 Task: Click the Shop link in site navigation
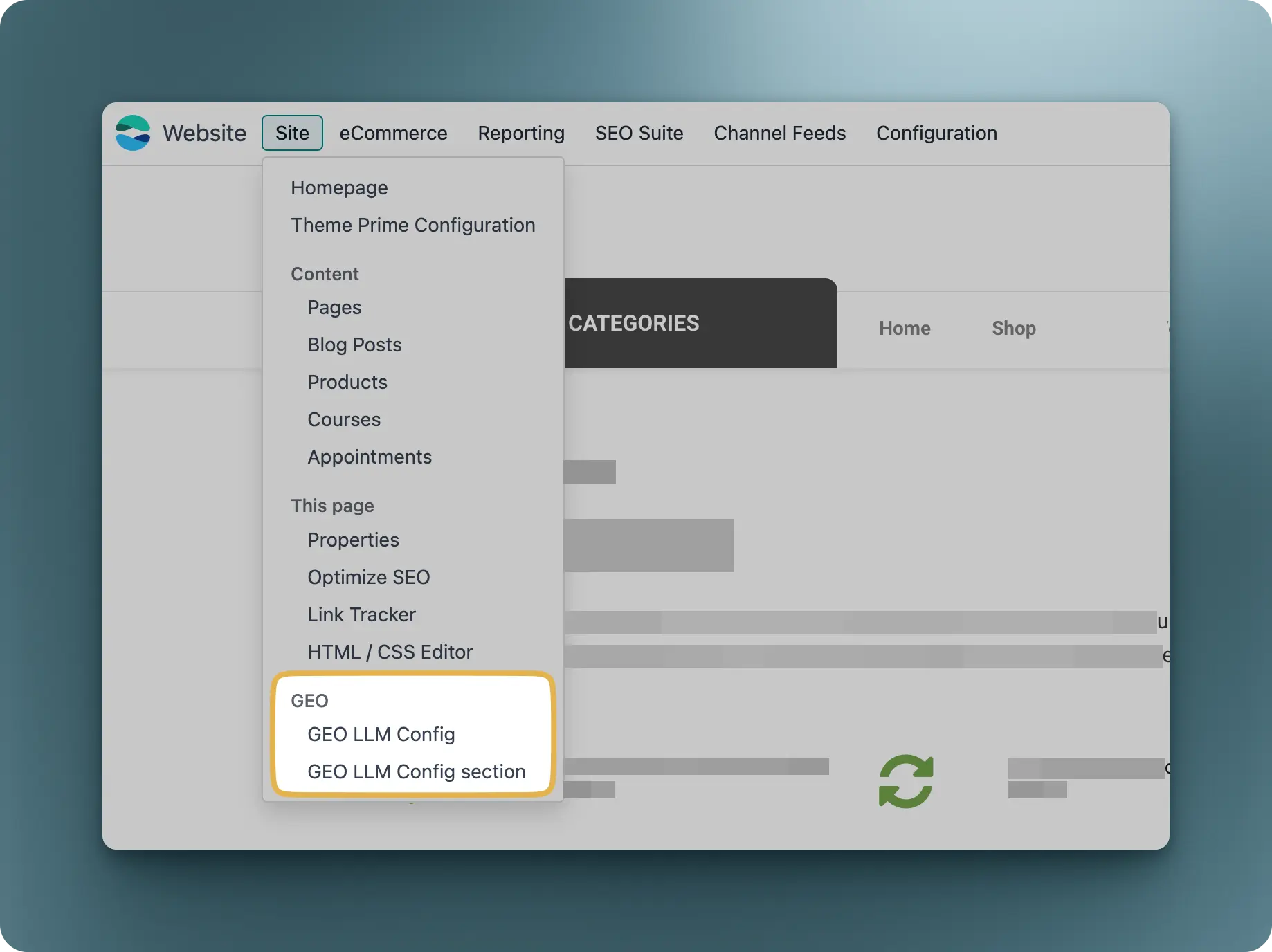(x=1013, y=328)
